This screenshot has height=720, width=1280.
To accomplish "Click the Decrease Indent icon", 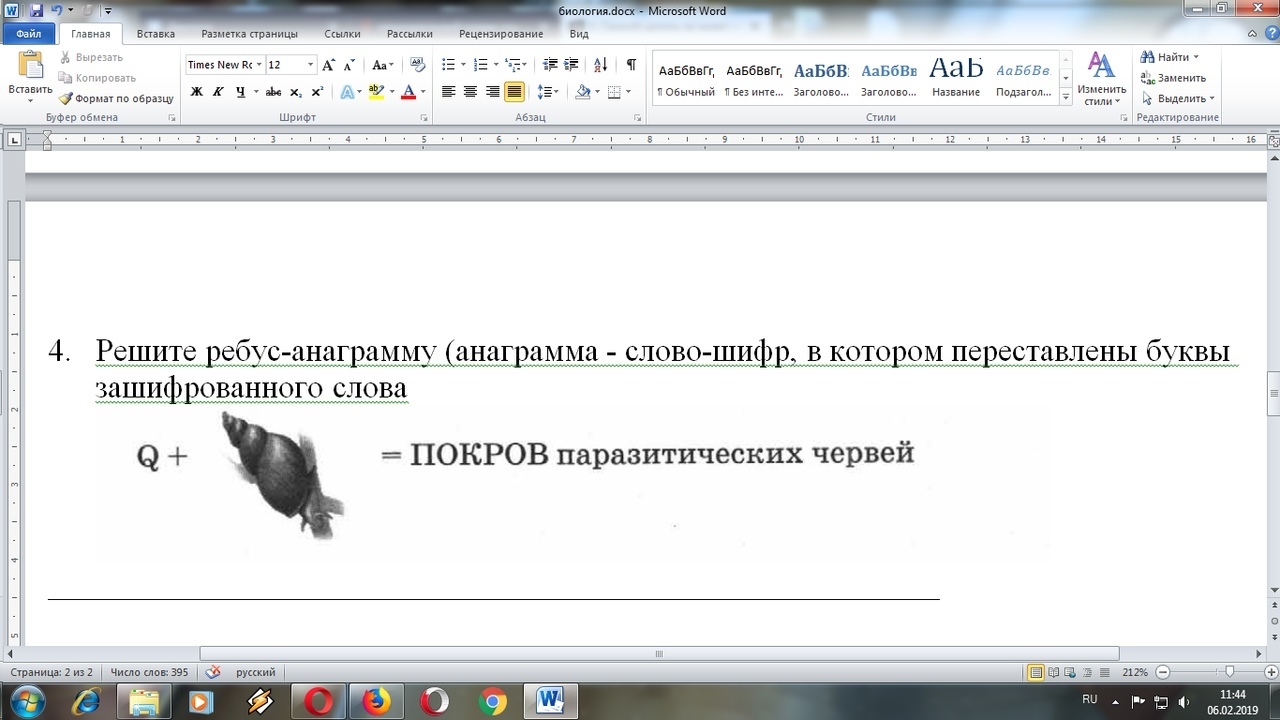I will tap(549, 65).
